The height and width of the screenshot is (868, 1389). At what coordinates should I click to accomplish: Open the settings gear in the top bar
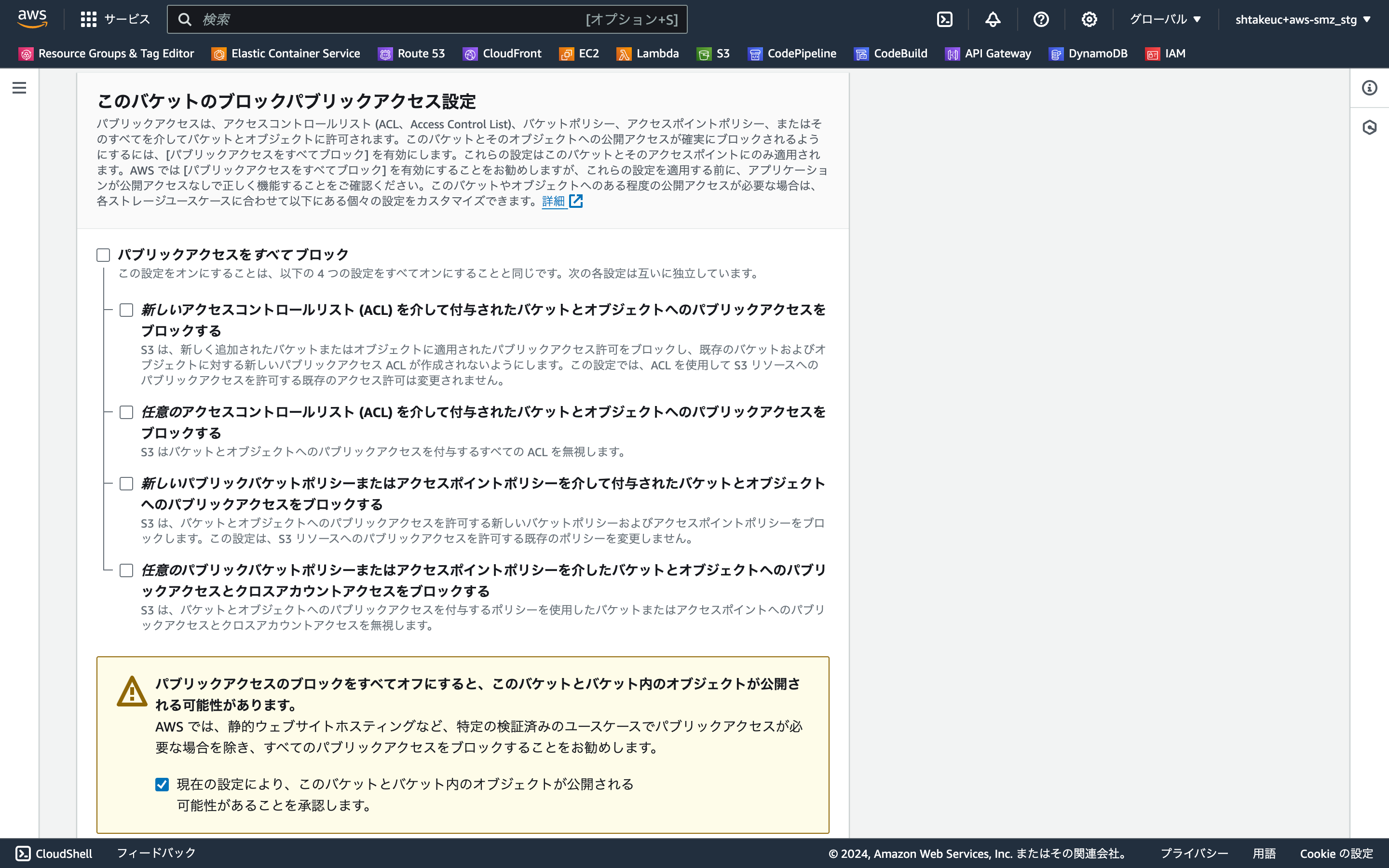click(1089, 19)
